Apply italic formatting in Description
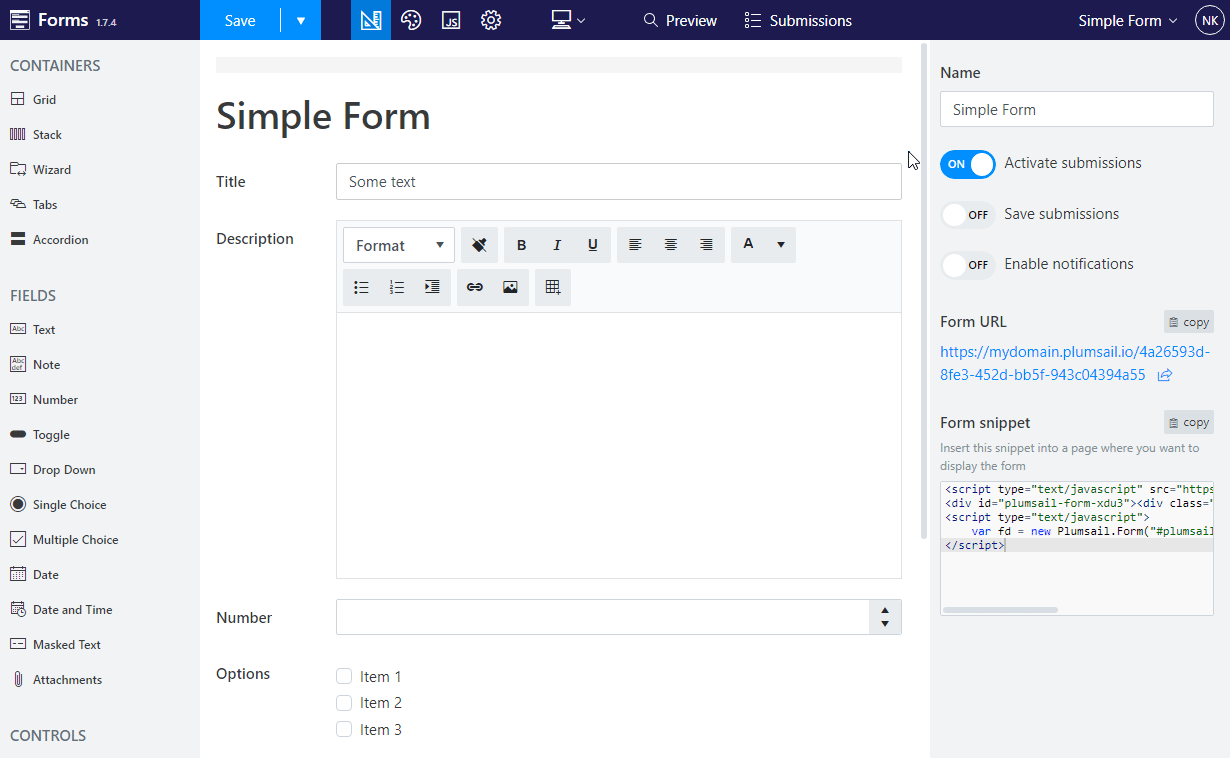The height and width of the screenshot is (758, 1230). 557,245
